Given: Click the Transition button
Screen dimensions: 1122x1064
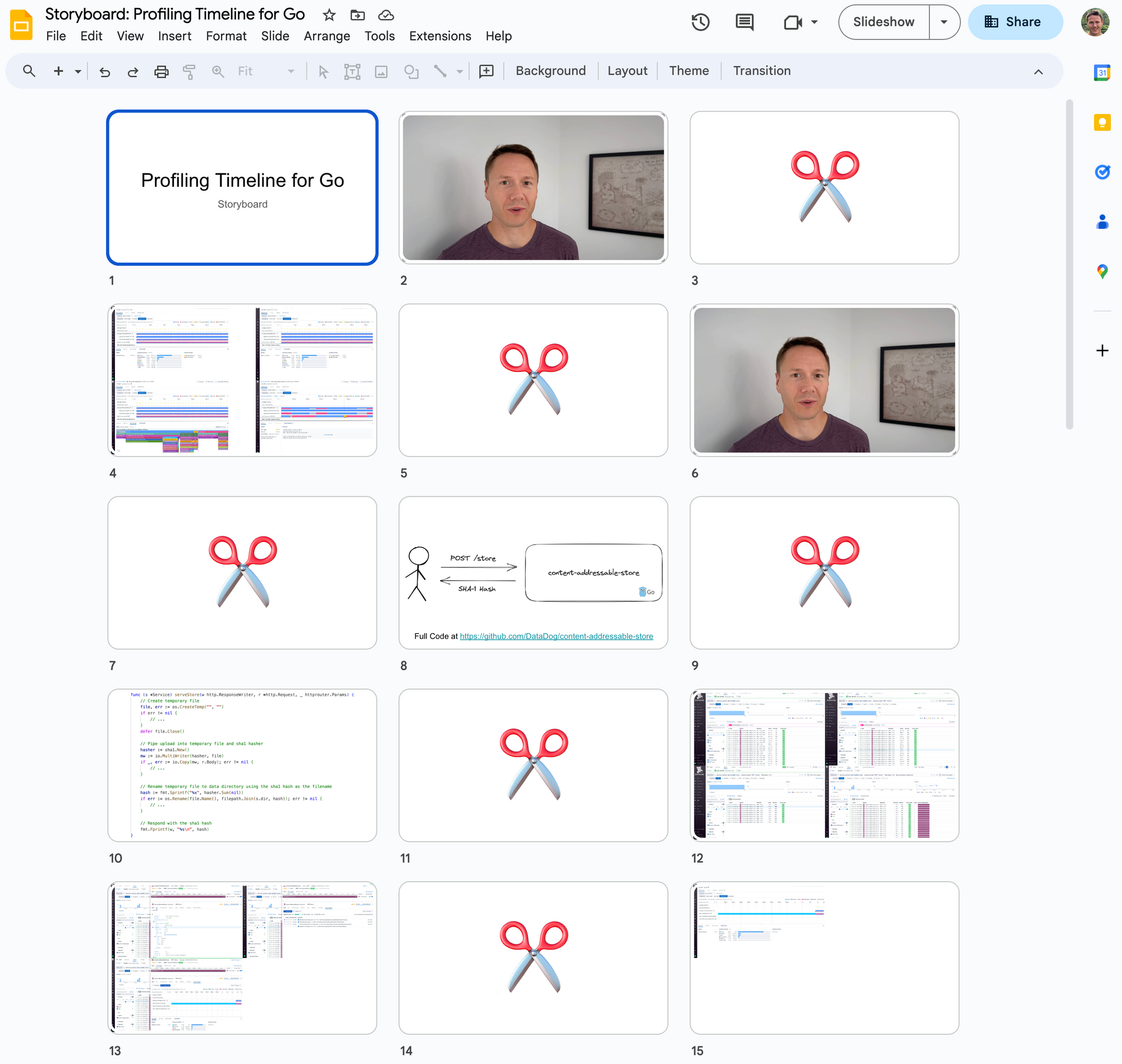Looking at the screenshot, I should [761, 71].
